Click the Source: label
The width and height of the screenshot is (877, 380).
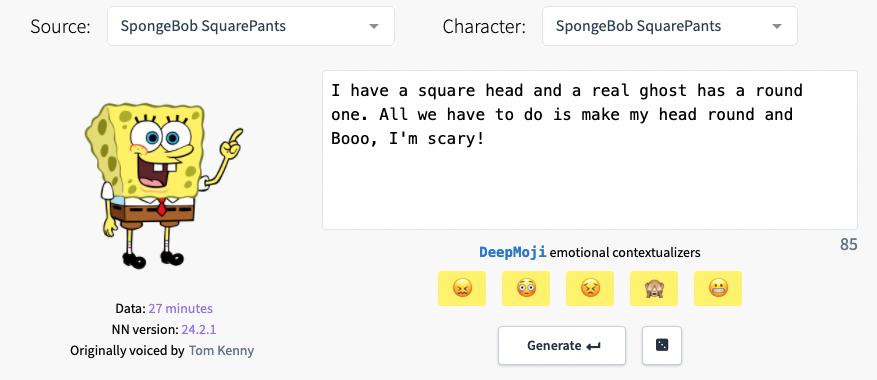pos(60,27)
